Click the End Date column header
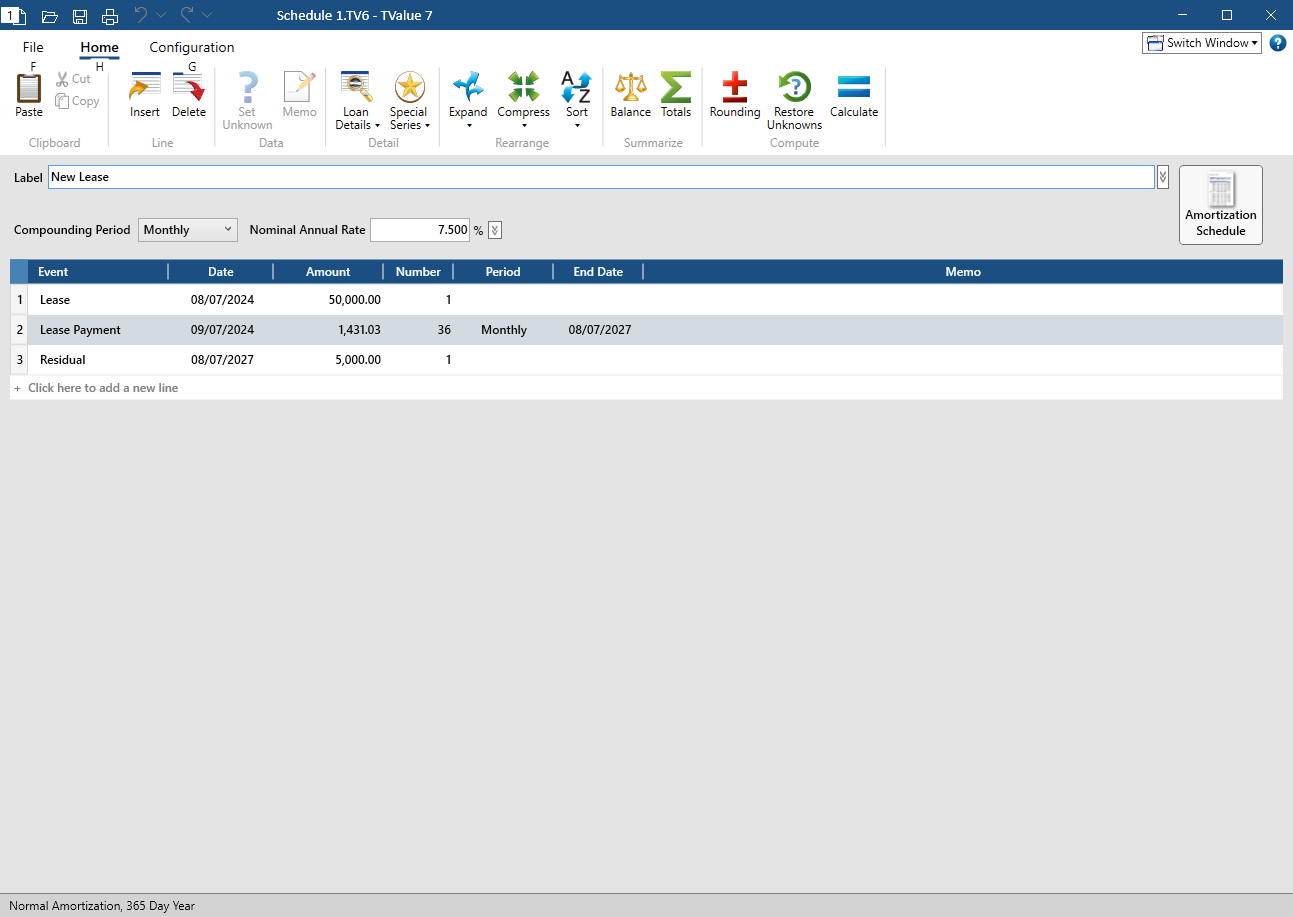 598,272
